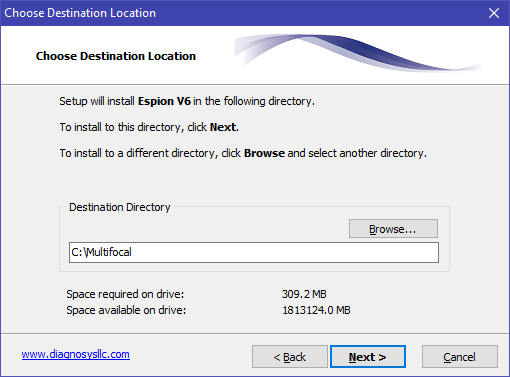Click the and select another directory text
The height and width of the screenshot is (377, 510).
(x=357, y=153)
